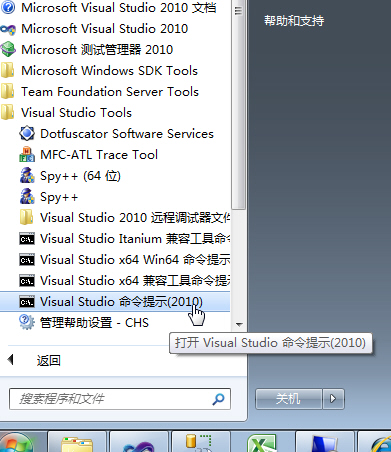Click the 关机 shutdown button
Image resolution: width=391 pixels, height=452 pixels.
[x=289, y=399]
